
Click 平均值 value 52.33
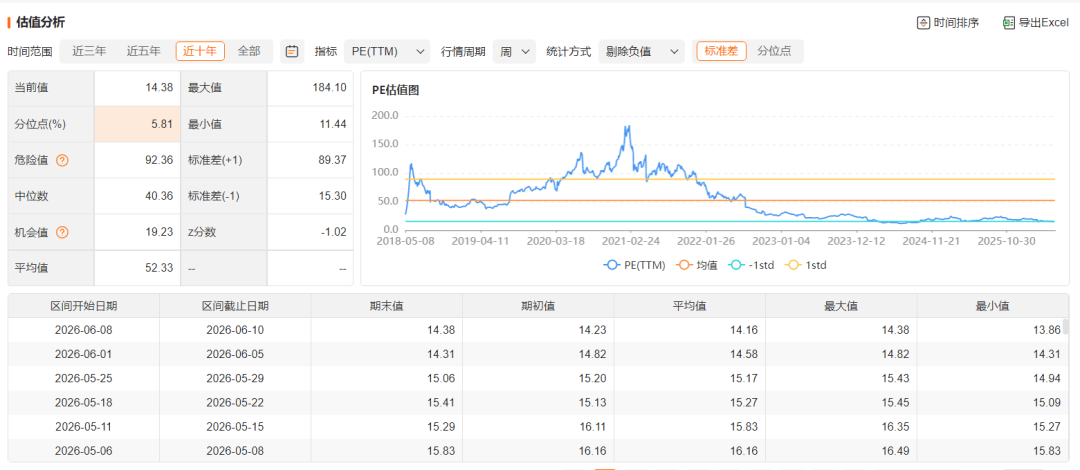[160, 267]
